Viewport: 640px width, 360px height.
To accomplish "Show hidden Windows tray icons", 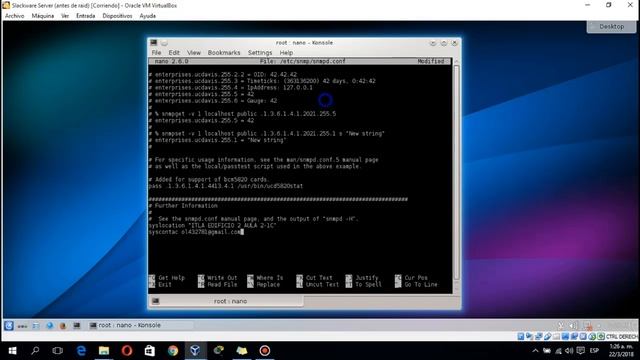I will coord(535,351).
